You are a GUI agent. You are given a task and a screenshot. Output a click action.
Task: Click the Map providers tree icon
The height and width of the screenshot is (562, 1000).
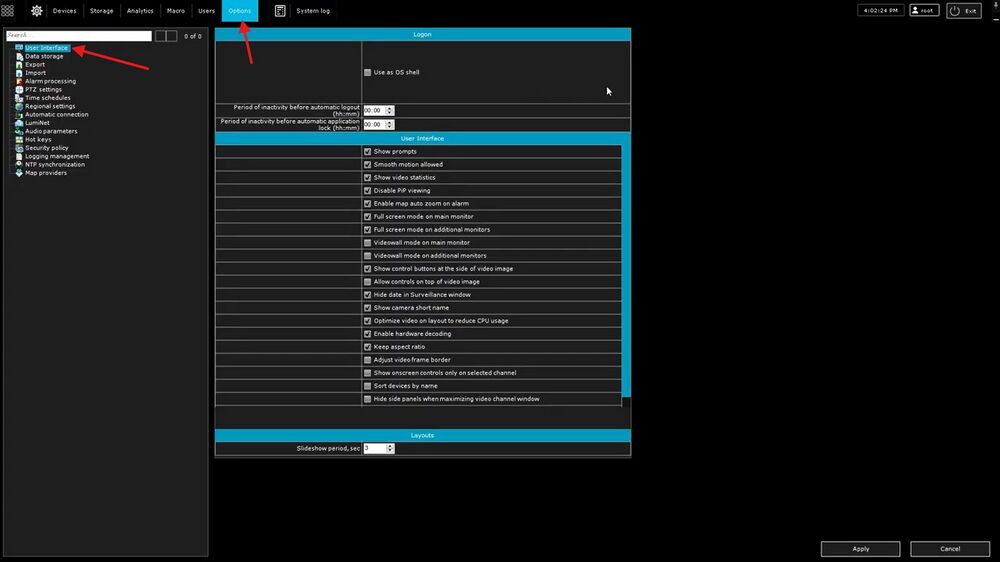coord(19,172)
